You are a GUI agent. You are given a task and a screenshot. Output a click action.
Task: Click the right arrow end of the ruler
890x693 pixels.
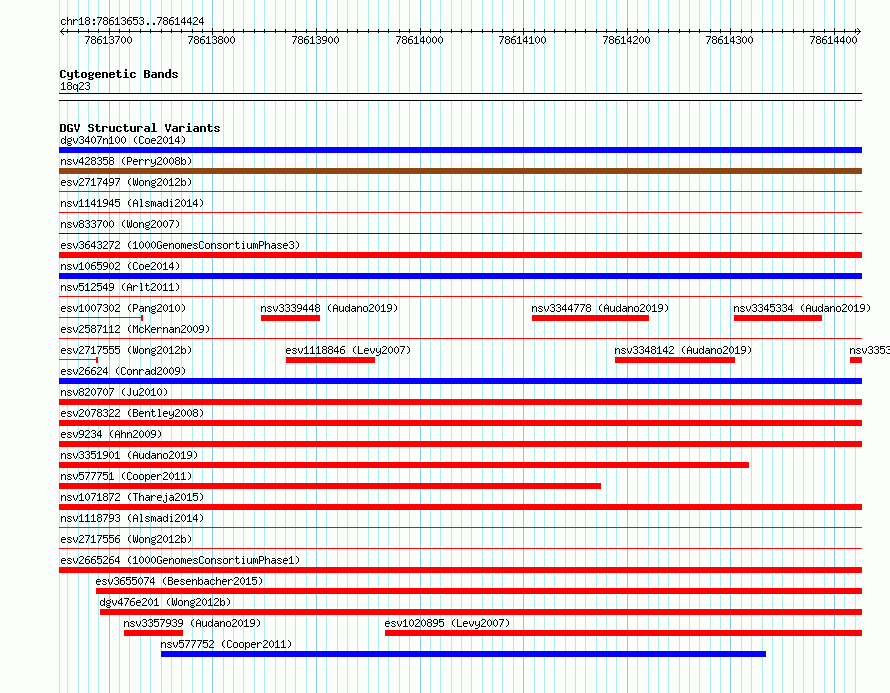point(859,32)
